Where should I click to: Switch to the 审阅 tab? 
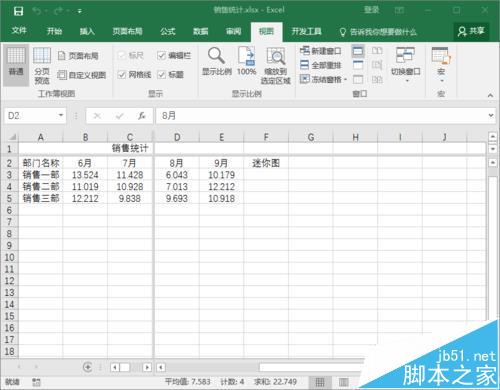(x=233, y=31)
